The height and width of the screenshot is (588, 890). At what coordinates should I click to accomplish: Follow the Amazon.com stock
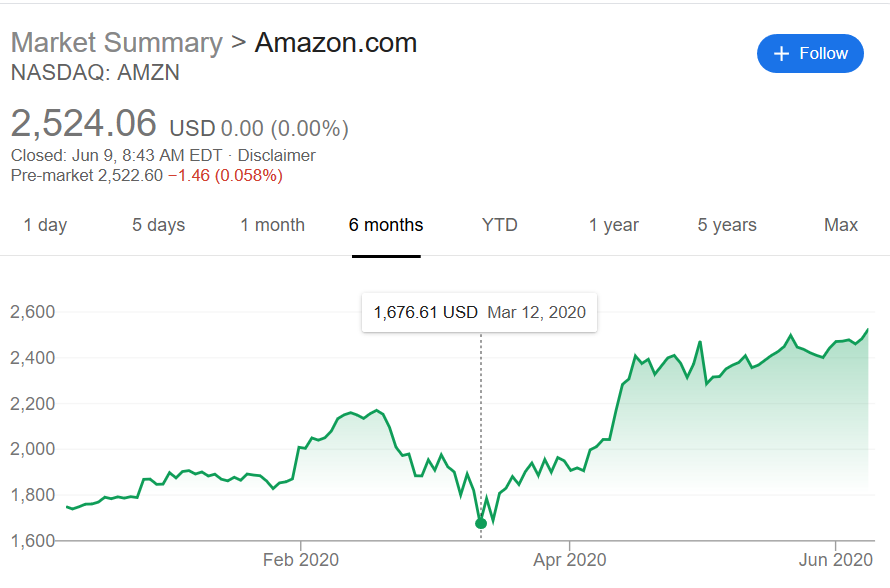(x=810, y=53)
